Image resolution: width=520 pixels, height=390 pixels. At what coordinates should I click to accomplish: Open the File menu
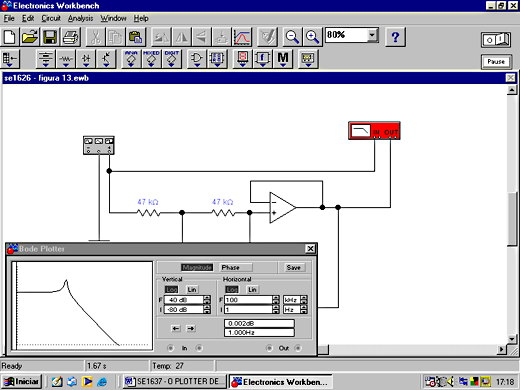[9, 18]
